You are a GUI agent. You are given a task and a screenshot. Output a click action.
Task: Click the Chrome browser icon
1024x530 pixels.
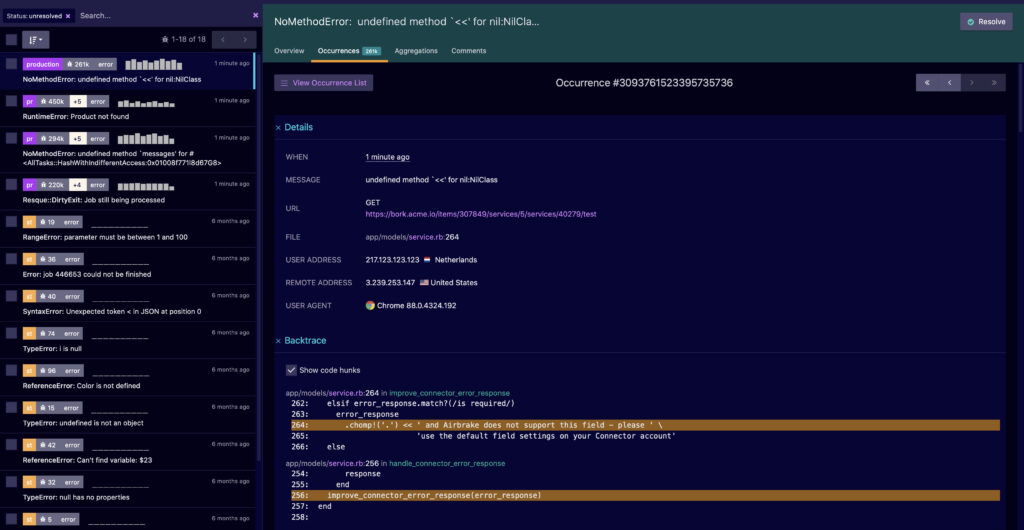point(370,305)
